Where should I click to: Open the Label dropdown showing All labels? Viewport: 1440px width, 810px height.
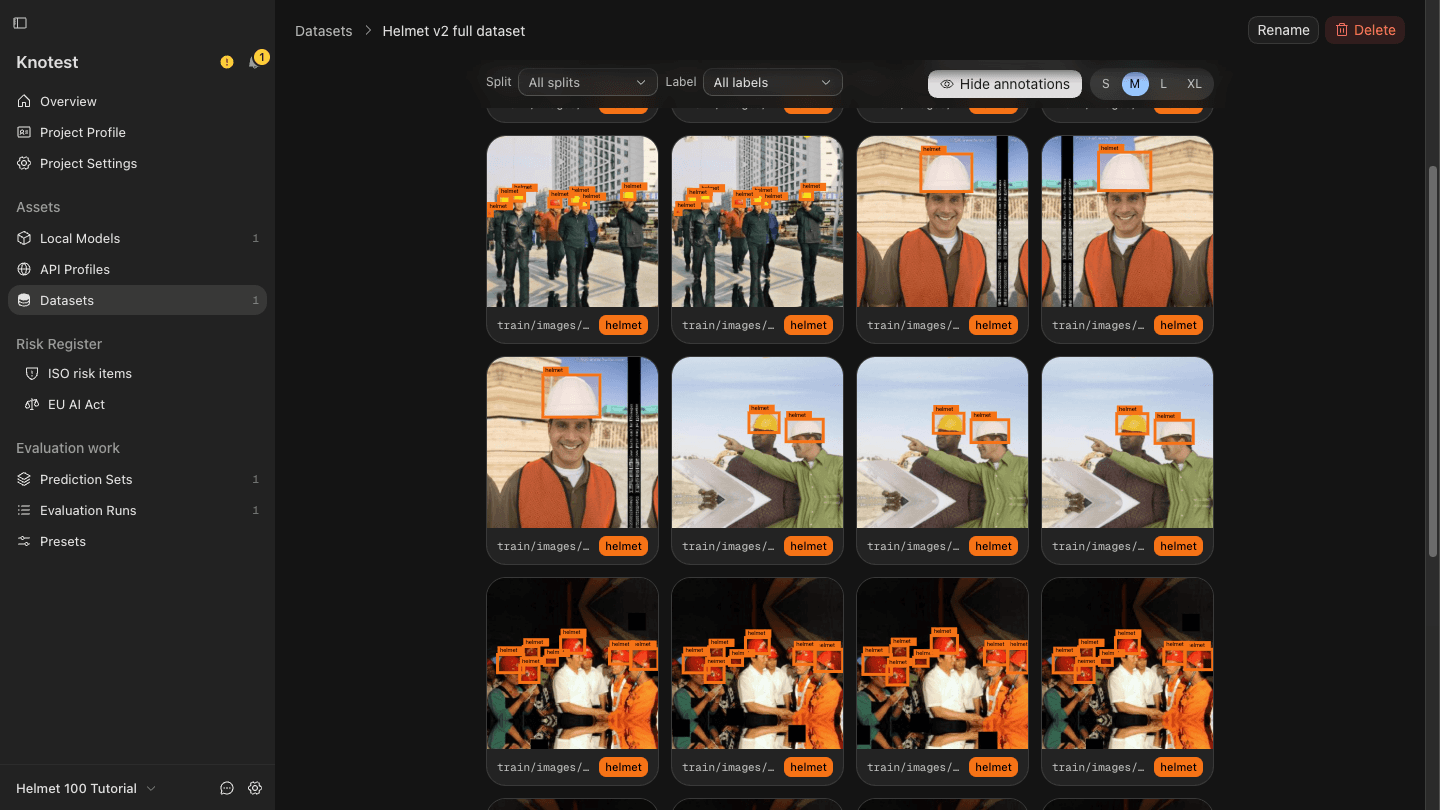[772, 82]
